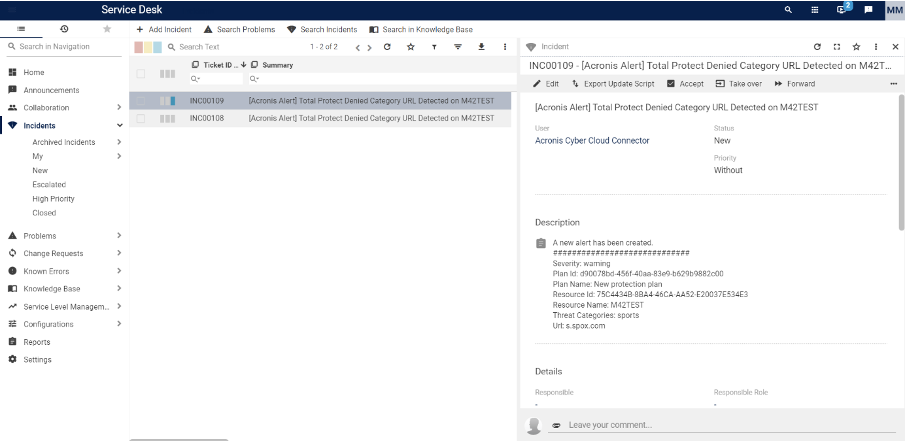Expand Archived Incidents chevron
Screen dimensions: 906x442
119,142
